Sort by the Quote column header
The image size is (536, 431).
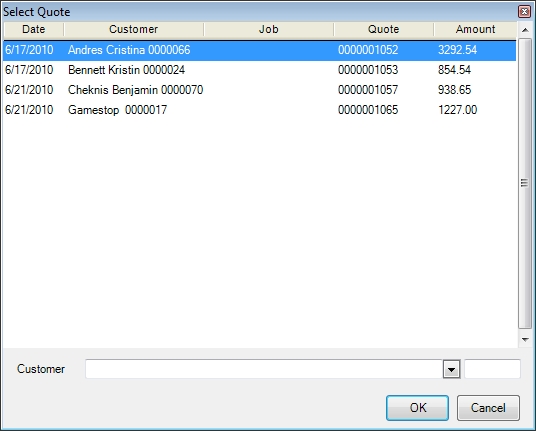point(384,29)
